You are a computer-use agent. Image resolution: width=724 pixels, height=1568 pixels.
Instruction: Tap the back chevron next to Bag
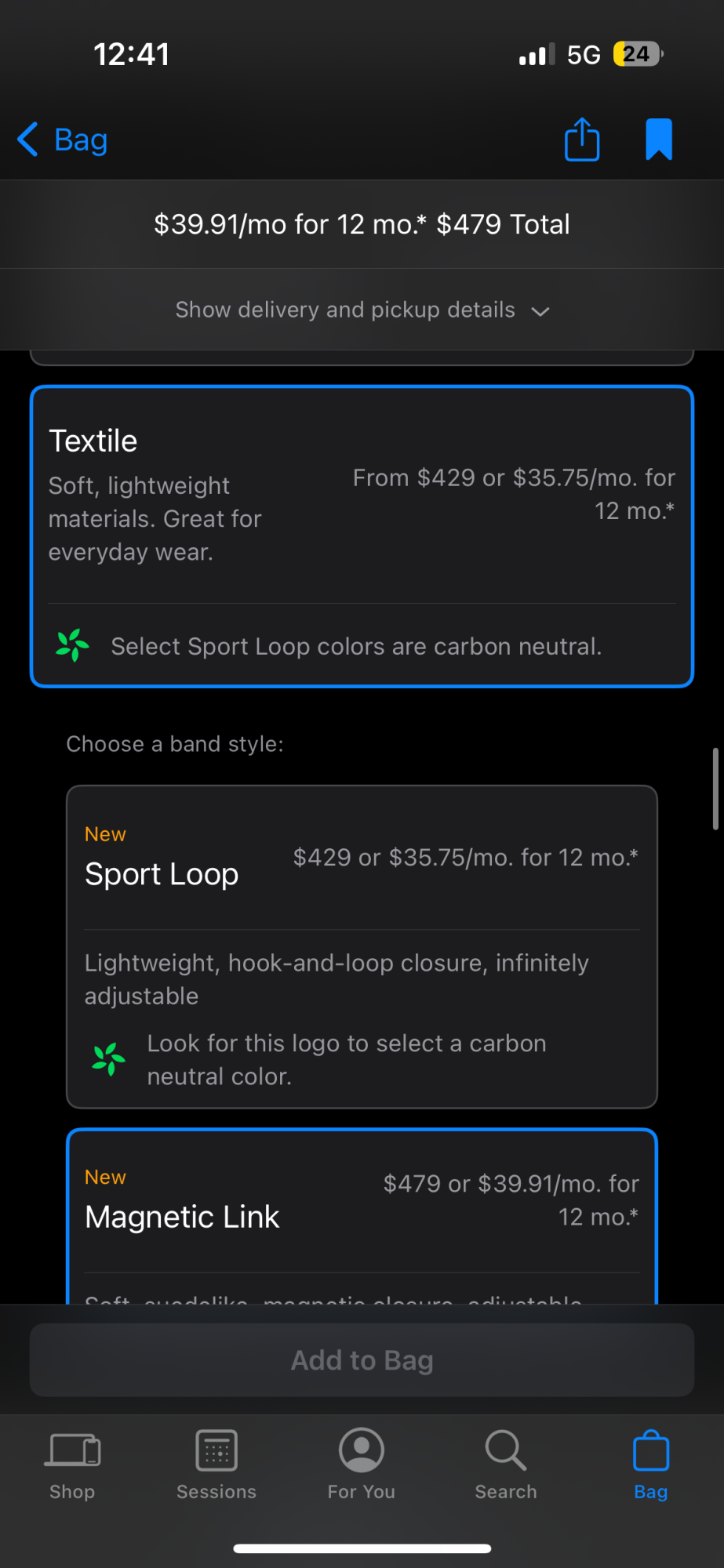point(27,140)
